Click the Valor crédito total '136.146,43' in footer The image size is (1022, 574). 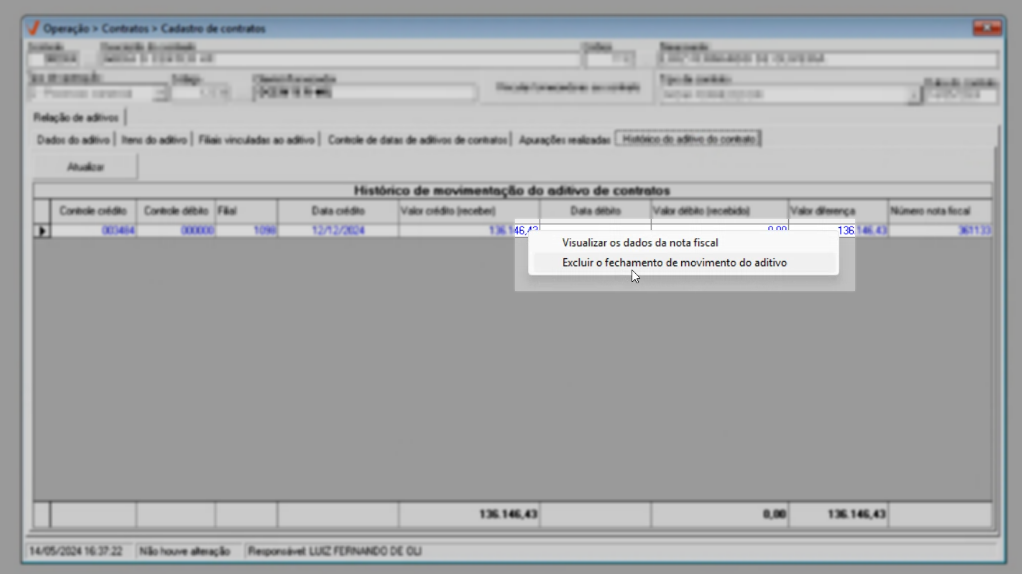[x=469, y=514]
